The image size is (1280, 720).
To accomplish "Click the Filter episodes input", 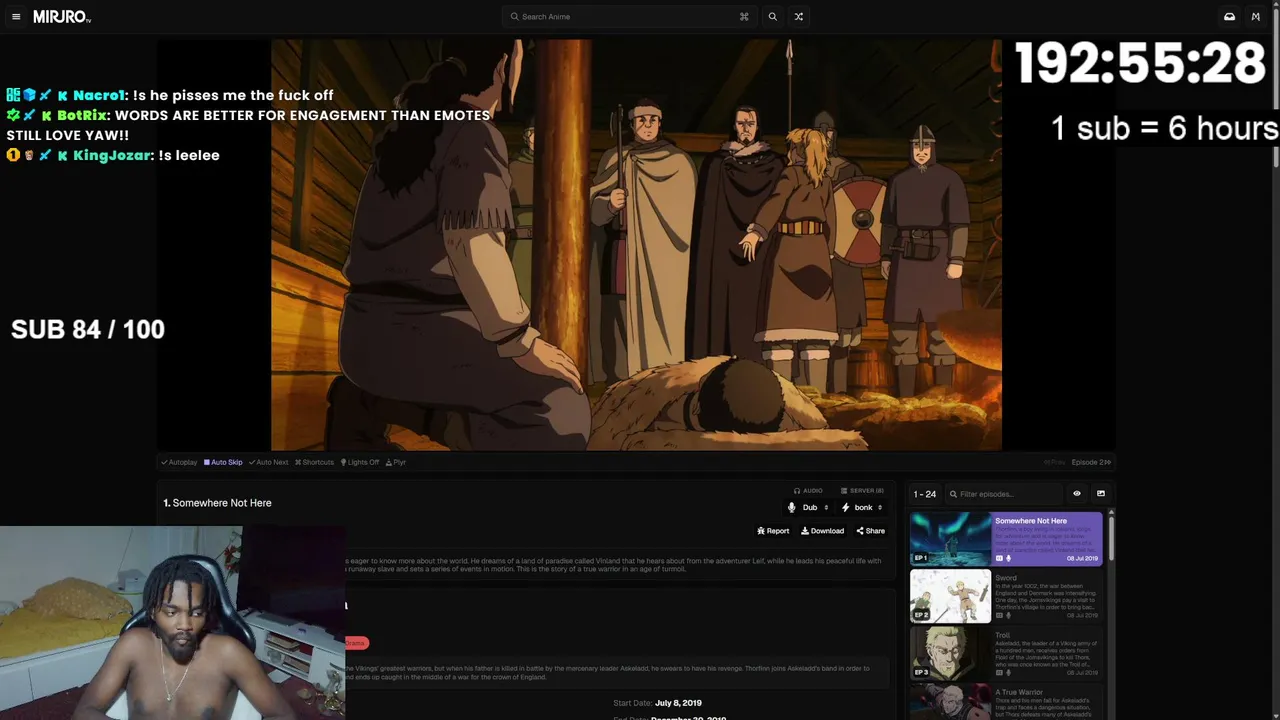I will click(1003, 494).
